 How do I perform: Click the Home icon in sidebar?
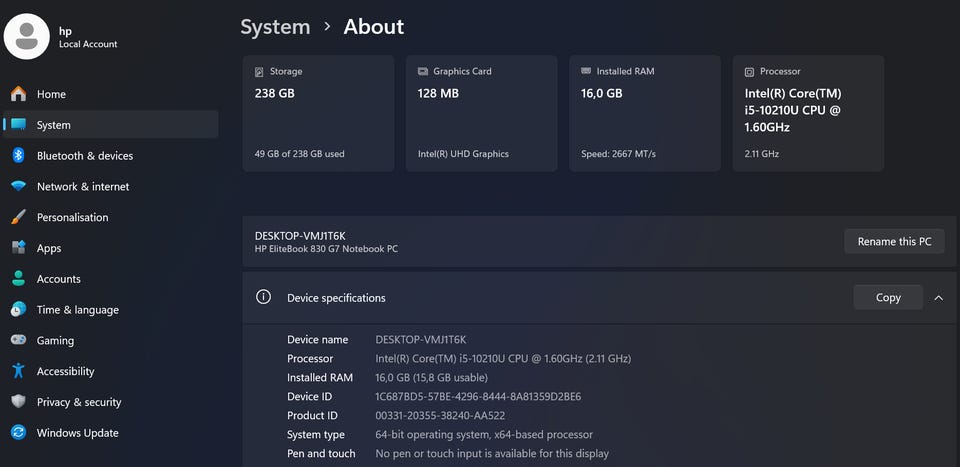tap(18, 94)
